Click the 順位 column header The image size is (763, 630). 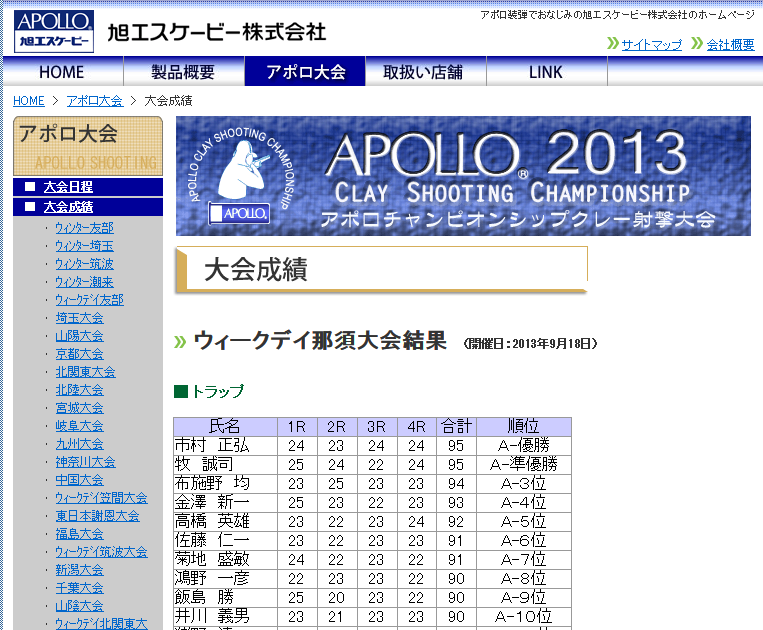(x=524, y=427)
